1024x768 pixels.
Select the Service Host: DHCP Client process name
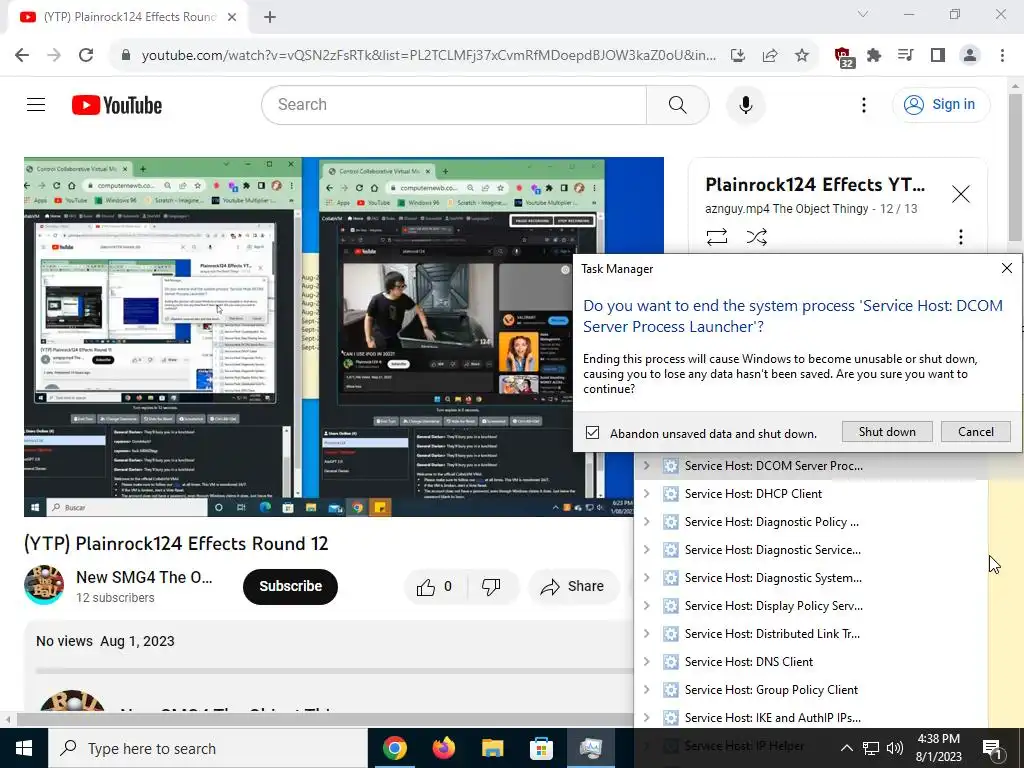753,494
